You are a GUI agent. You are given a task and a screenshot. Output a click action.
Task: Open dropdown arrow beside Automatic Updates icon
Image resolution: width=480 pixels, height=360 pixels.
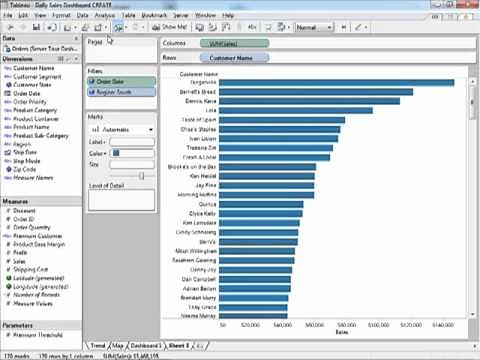pyautogui.click(x=126, y=28)
